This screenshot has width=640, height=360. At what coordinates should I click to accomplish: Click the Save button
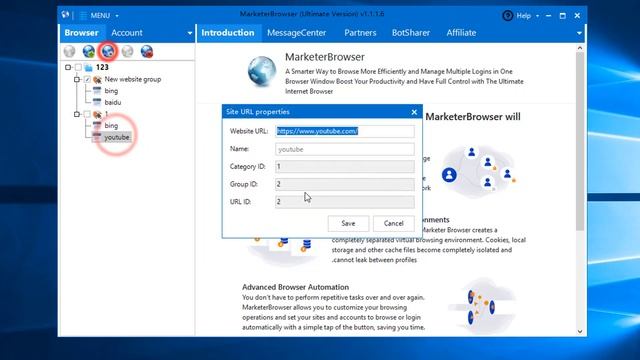coord(348,223)
